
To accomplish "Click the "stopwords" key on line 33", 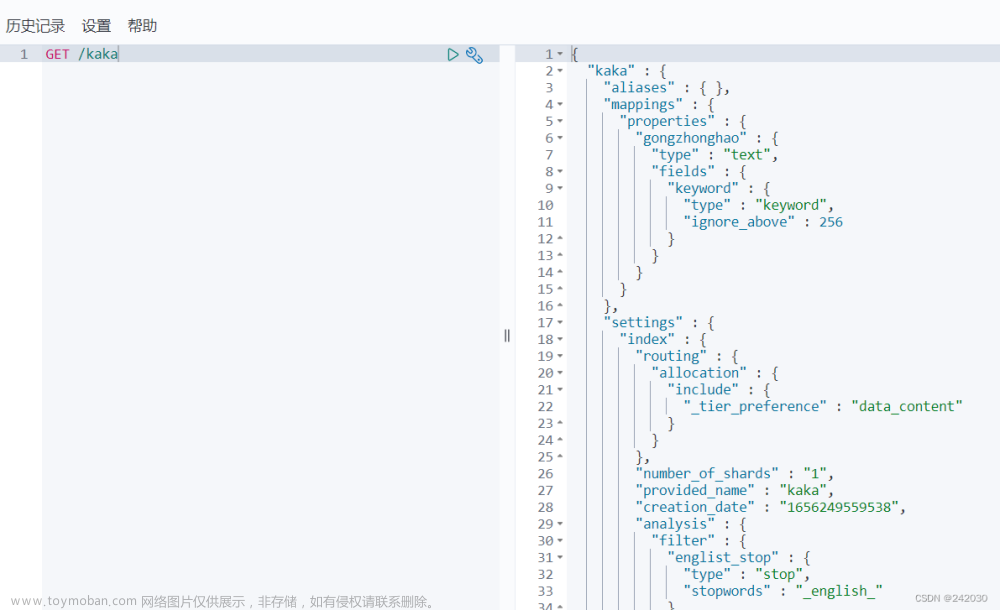I will pyautogui.click(x=727, y=591).
